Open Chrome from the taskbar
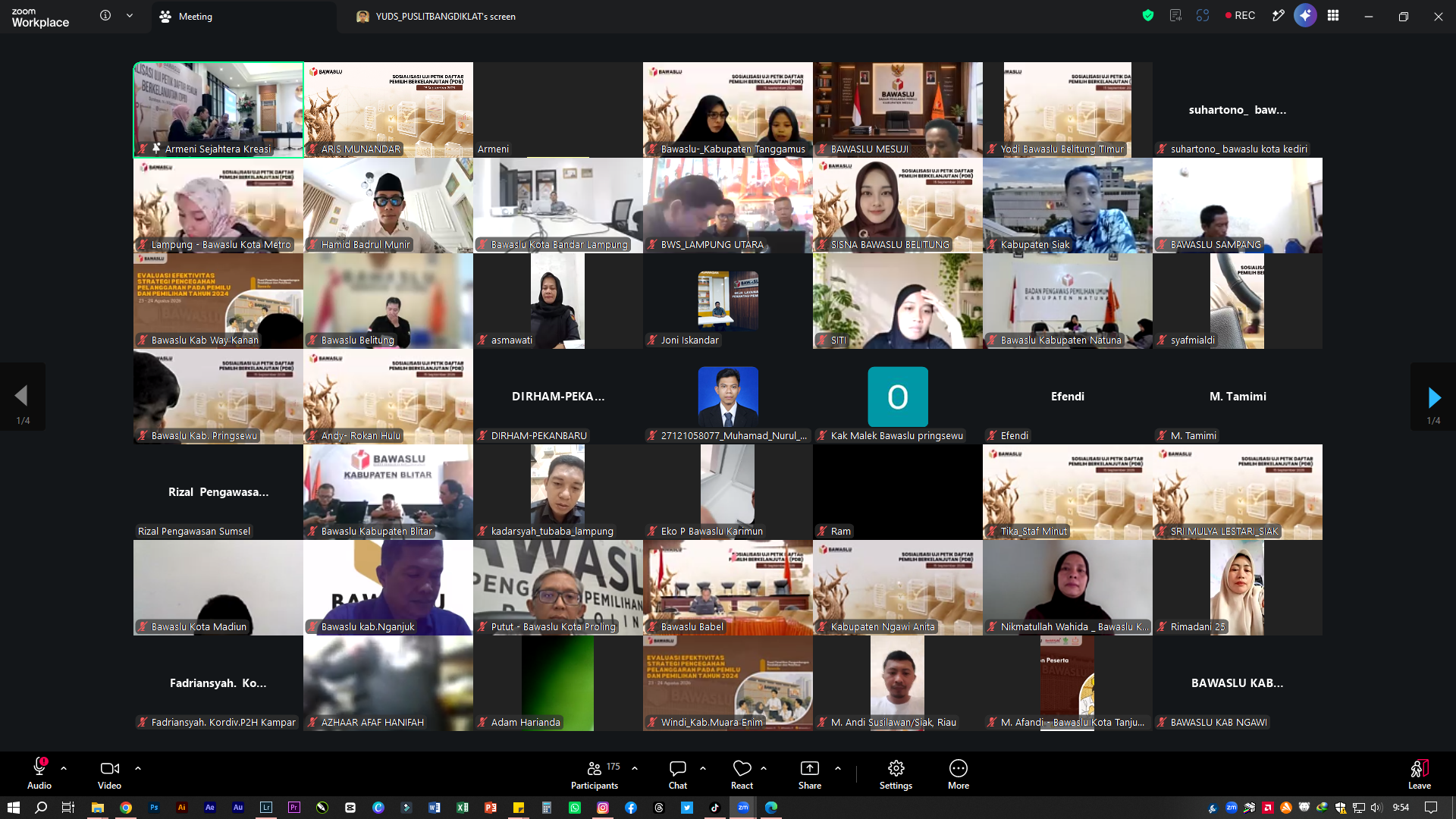Screen dimensions: 1456x819 pyautogui.click(x=126, y=808)
